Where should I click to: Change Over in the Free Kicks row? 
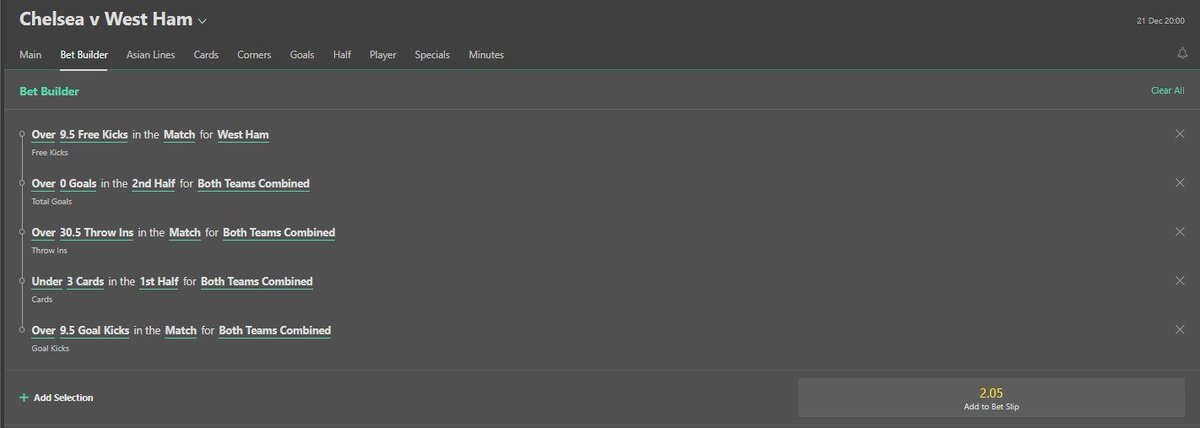(x=43, y=134)
